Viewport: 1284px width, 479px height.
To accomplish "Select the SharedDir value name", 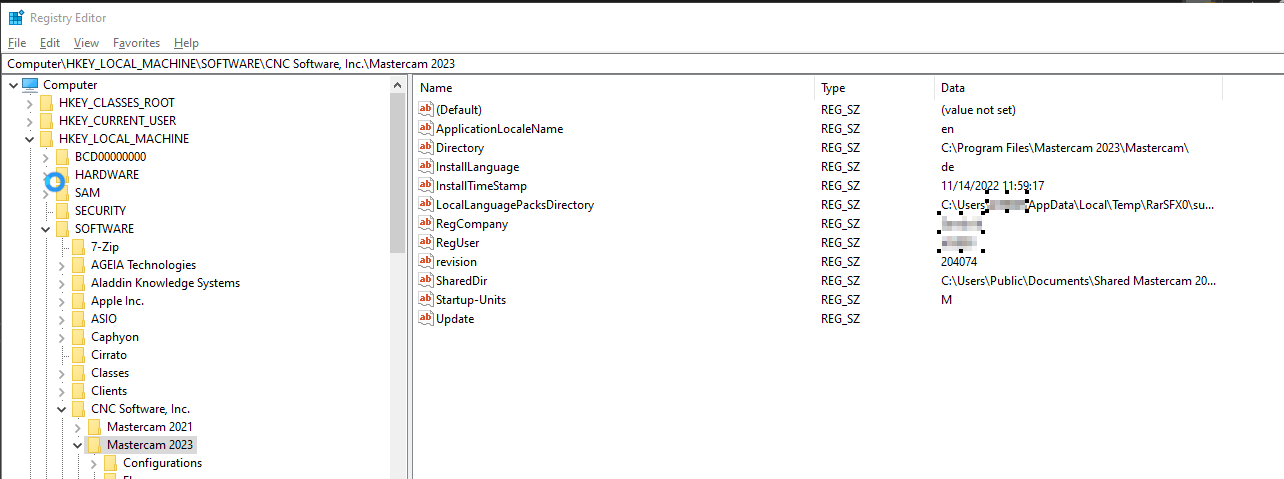I will (x=462, y=281).
